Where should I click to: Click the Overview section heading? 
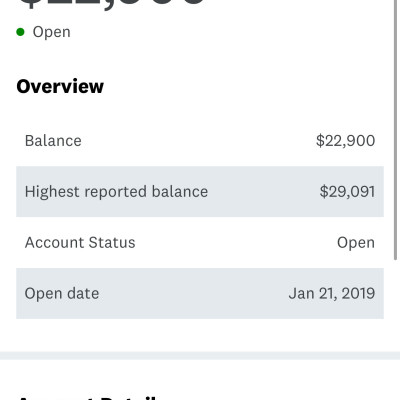(60, 86)
